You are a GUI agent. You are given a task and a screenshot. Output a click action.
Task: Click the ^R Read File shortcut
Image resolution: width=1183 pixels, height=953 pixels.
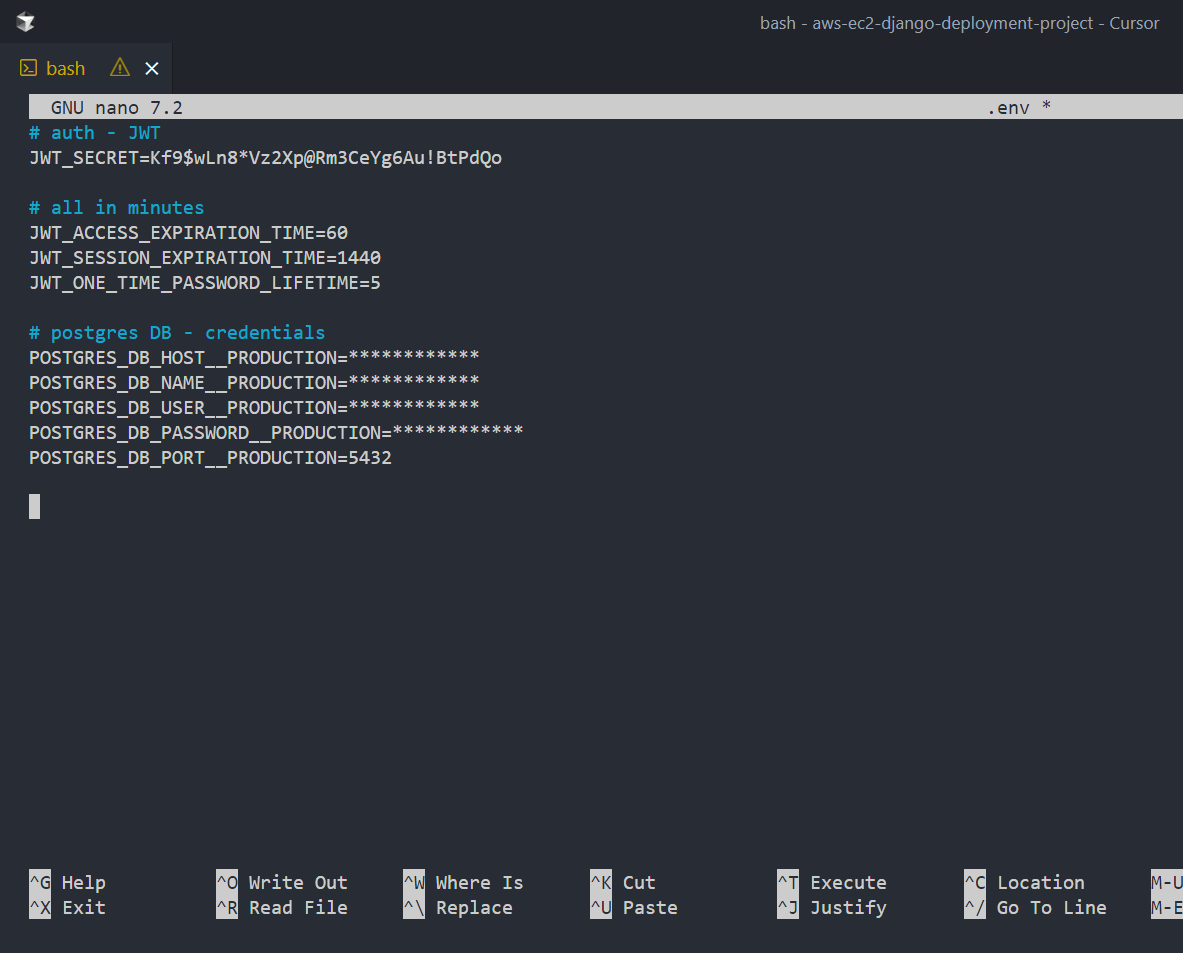coord(282,907)
